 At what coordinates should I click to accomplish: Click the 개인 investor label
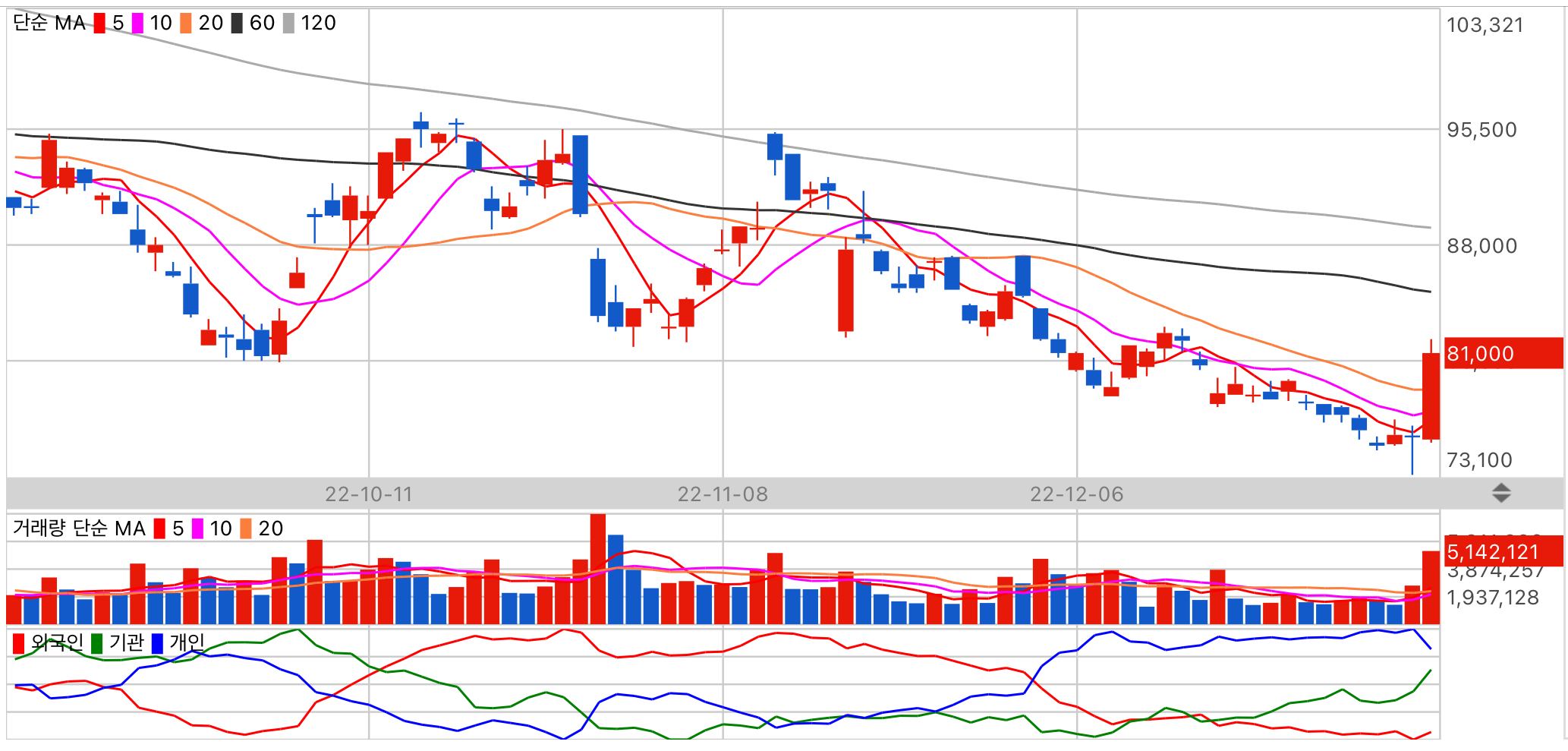pos(187,643)
